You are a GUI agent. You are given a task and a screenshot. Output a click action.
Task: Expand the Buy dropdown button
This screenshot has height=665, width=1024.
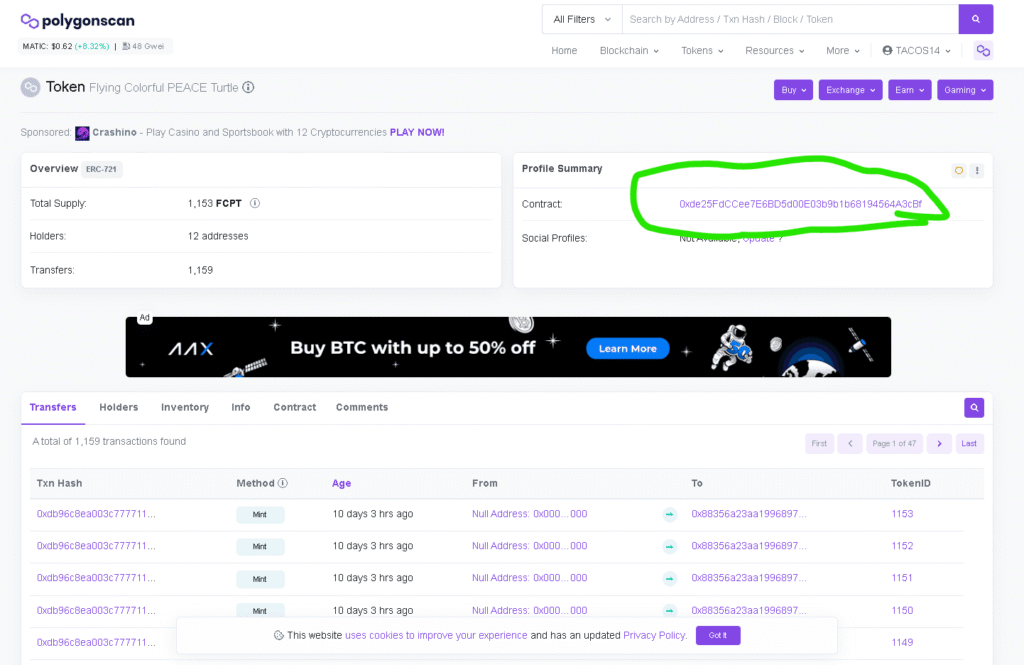pos(793,90)
